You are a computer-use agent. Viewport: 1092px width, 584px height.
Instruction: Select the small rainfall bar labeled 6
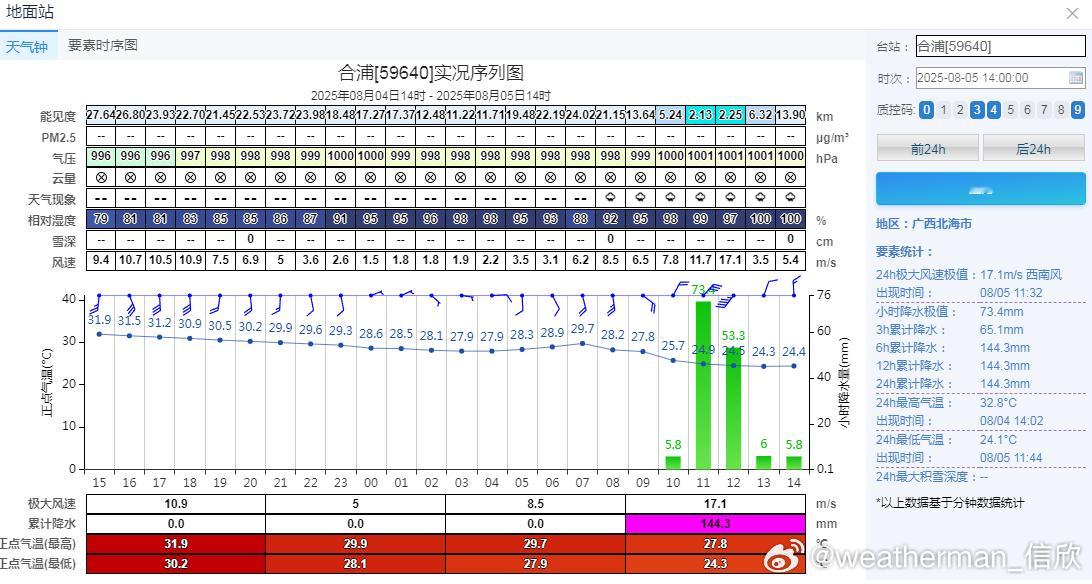[x=763, y=462]
